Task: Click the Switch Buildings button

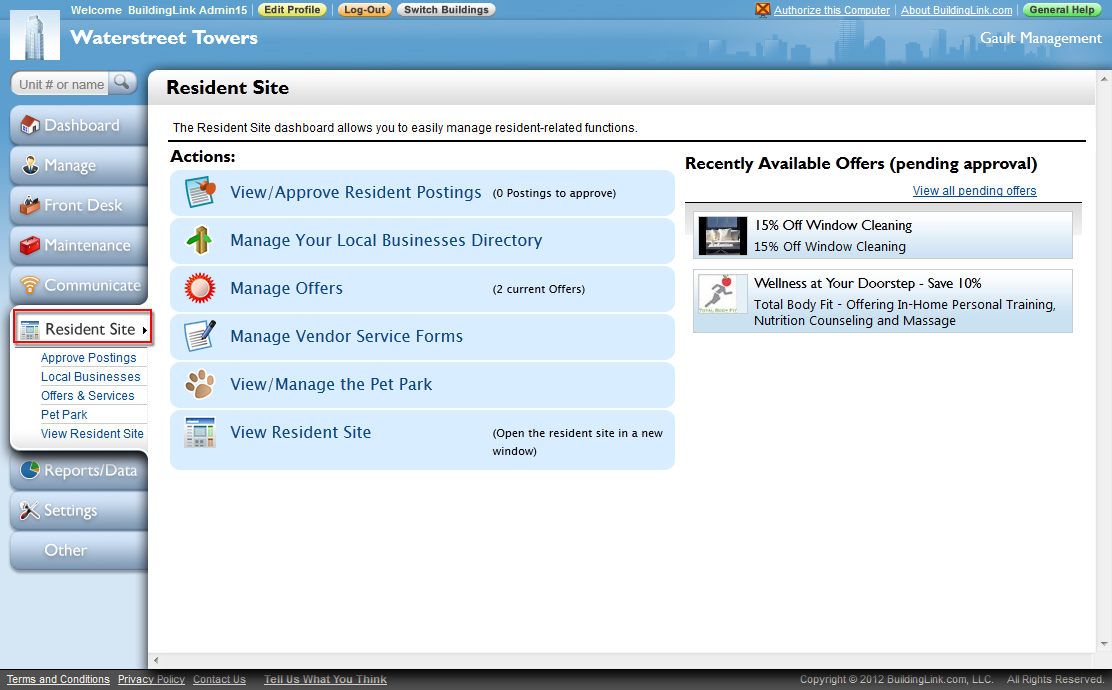Action: 446,10
